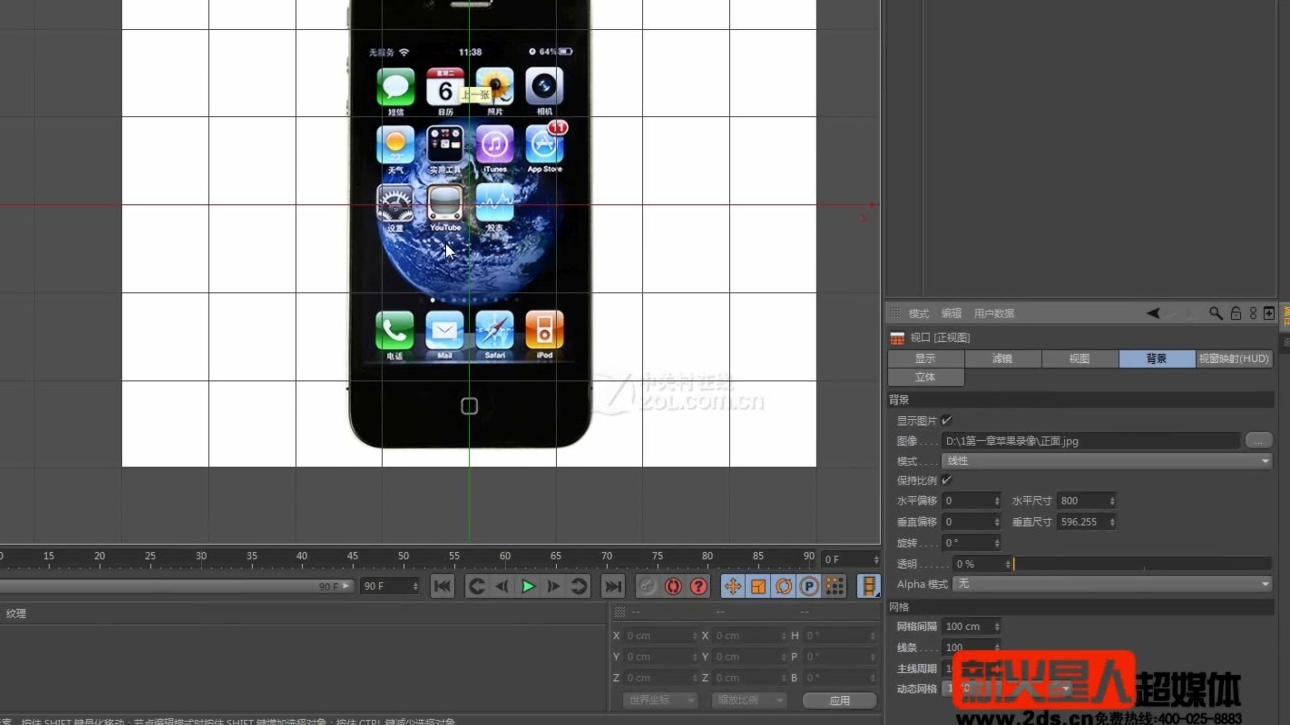
Task: Open new attribute manager with plus icon
Action: [x=1269, y=314]
